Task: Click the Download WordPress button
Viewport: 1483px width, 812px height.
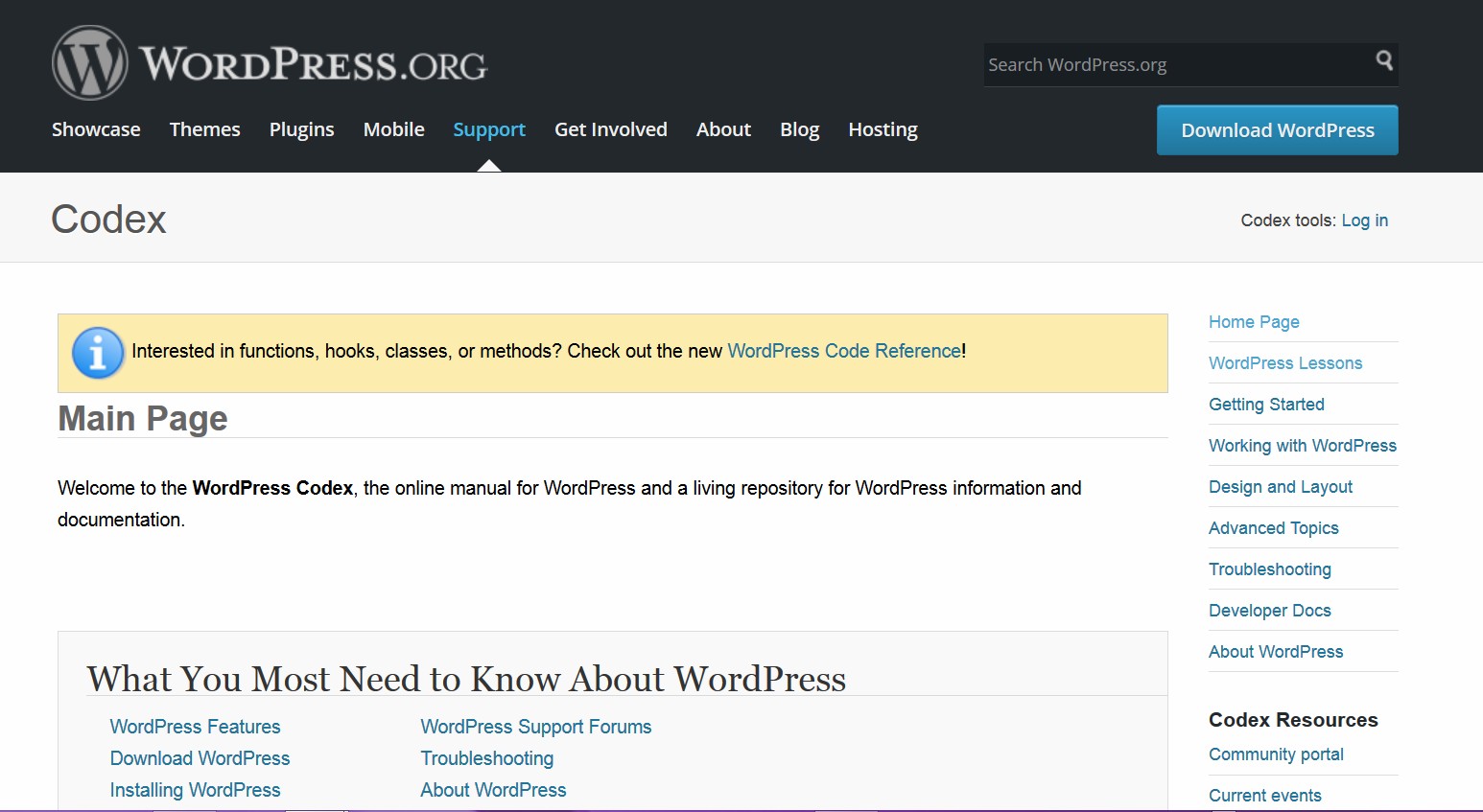Action: [x=1278, y=130]
